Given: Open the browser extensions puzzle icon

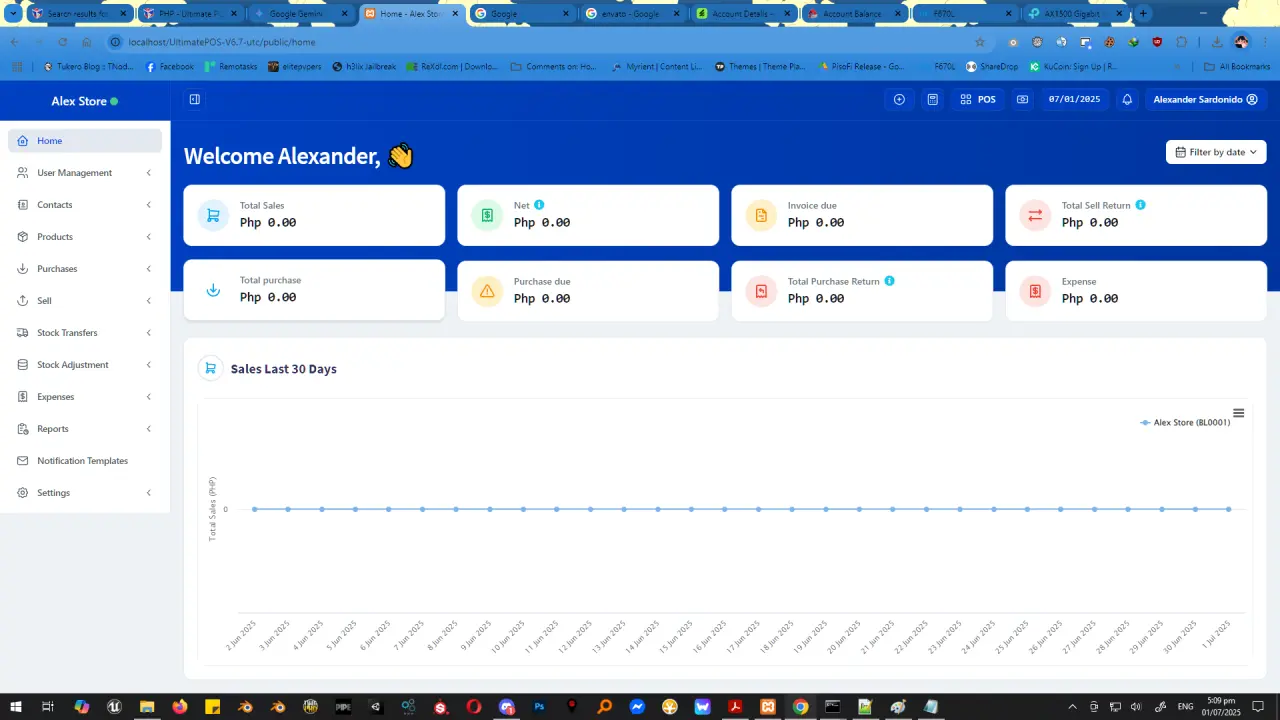Looking at the screenshot, I should (x=1182, y=42).
